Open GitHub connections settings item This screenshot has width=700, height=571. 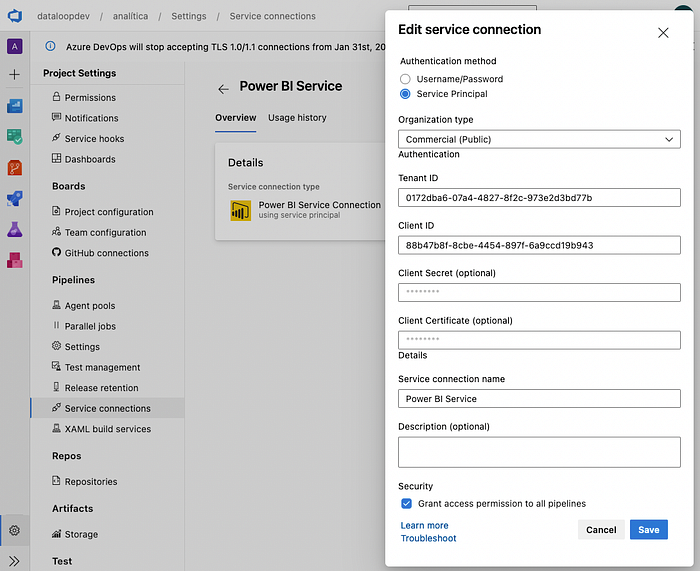pos(106,253)
